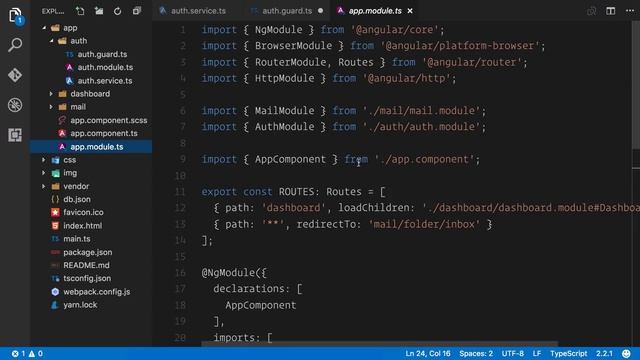The width and height of the screenshot is (640, 360).
Task: Click the New Folder icon in explorer header
Action: tap(99, 11)
